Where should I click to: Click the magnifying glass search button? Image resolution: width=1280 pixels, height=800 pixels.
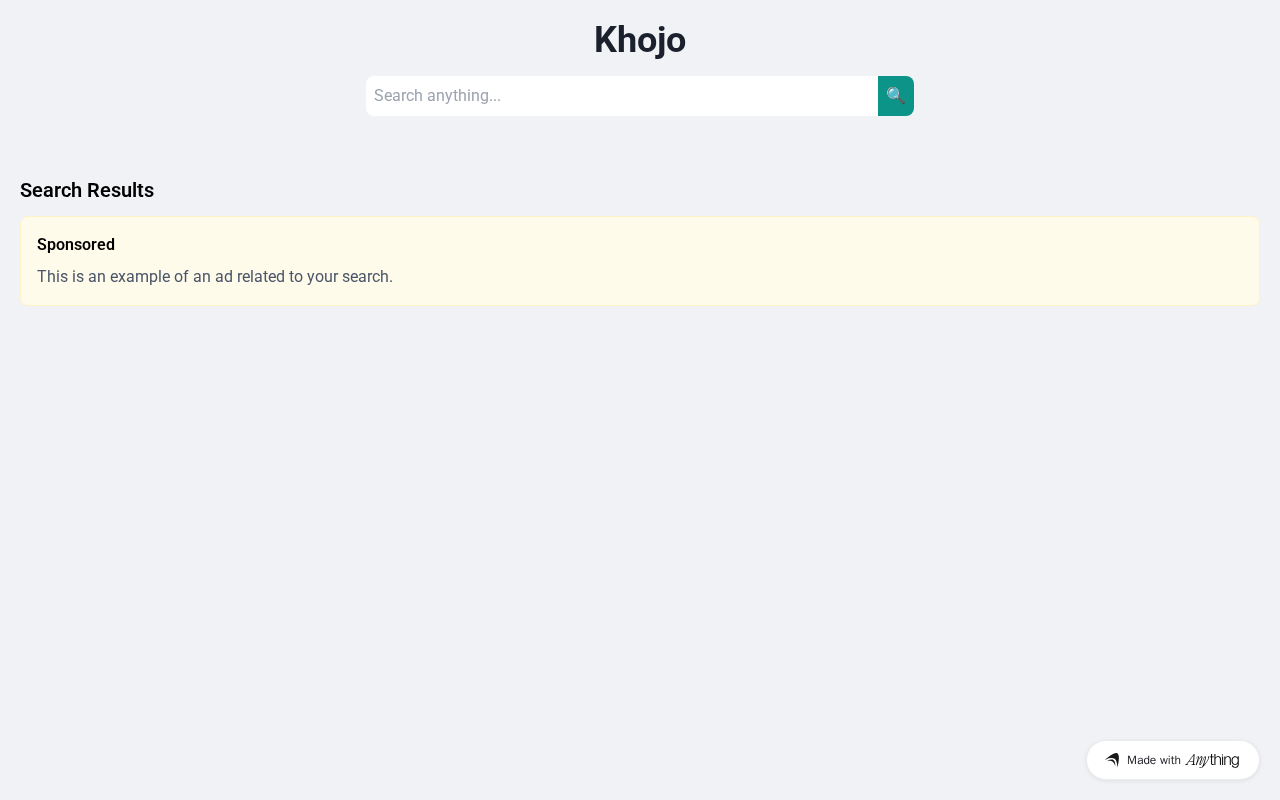pos(895,96)
